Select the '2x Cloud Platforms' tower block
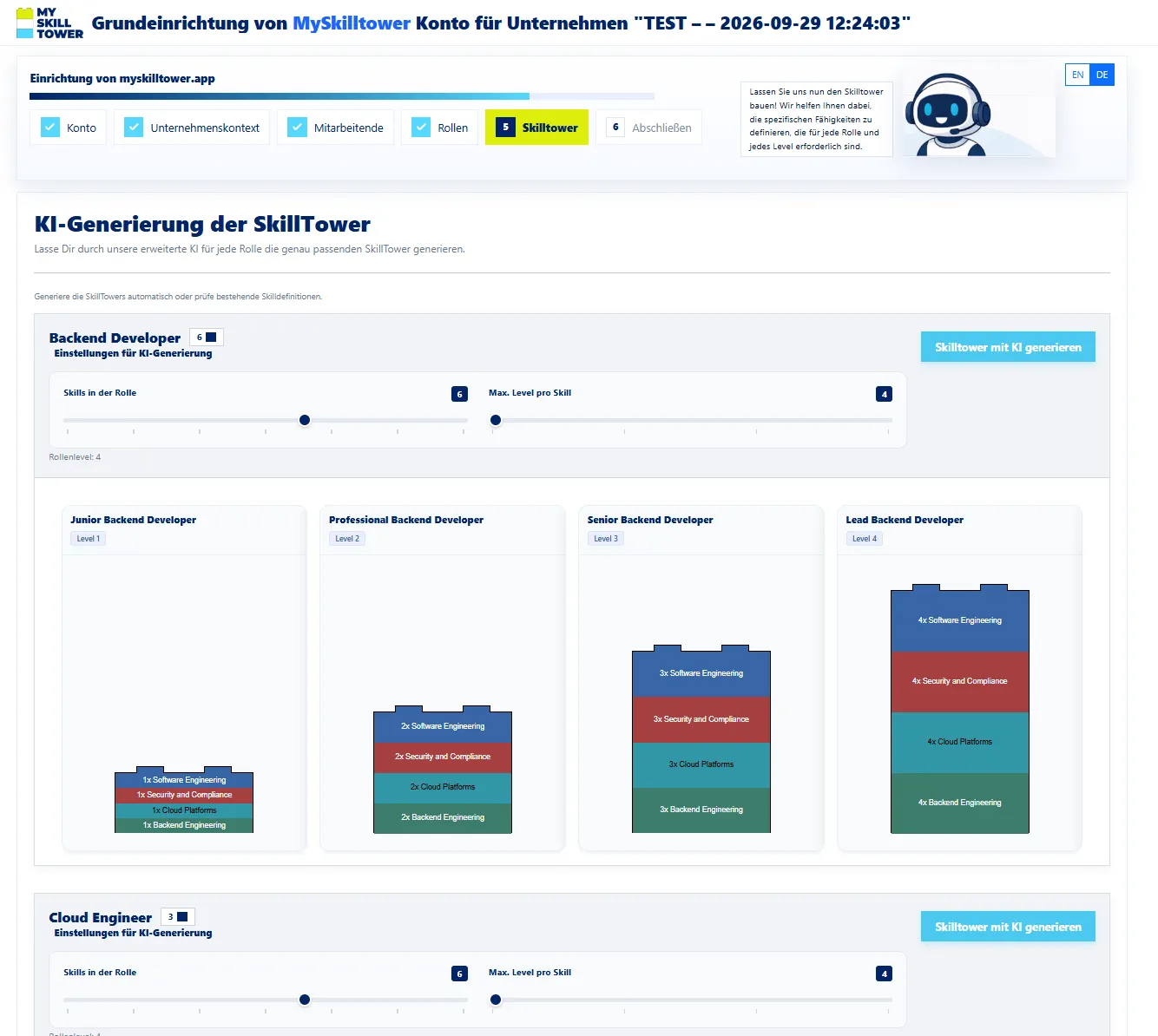Image resolution: width=1158 pixels, height=1036 pixels. (443, 787)
